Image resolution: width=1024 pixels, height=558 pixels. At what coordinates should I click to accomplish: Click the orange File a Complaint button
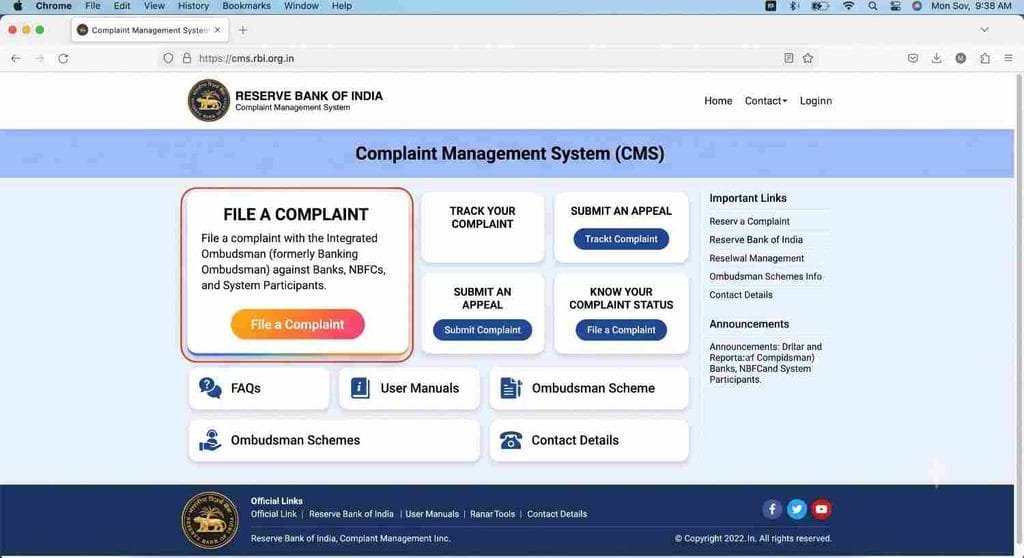pyautogui.click(x=297, y=325)
